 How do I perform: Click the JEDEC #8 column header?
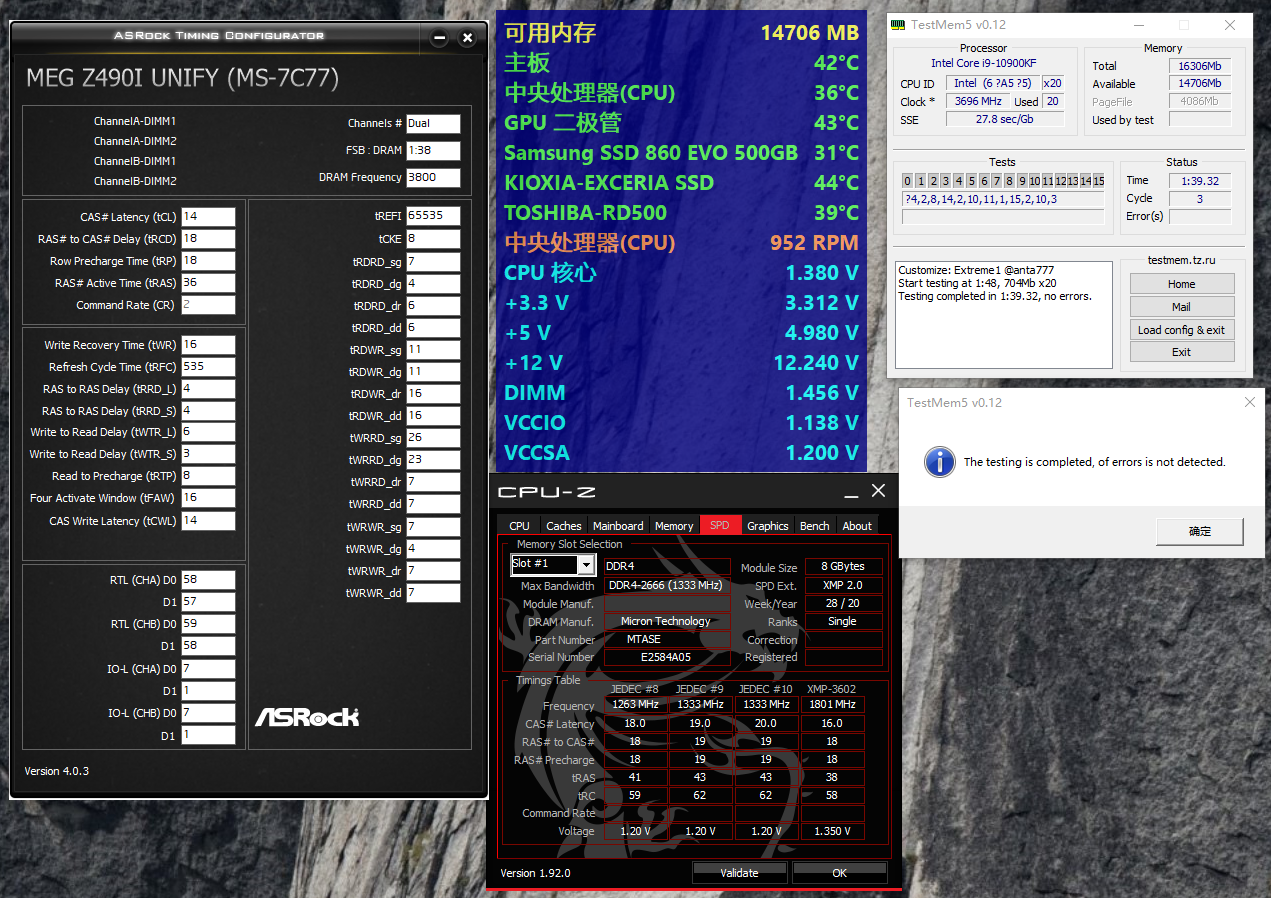pos(634,689)
